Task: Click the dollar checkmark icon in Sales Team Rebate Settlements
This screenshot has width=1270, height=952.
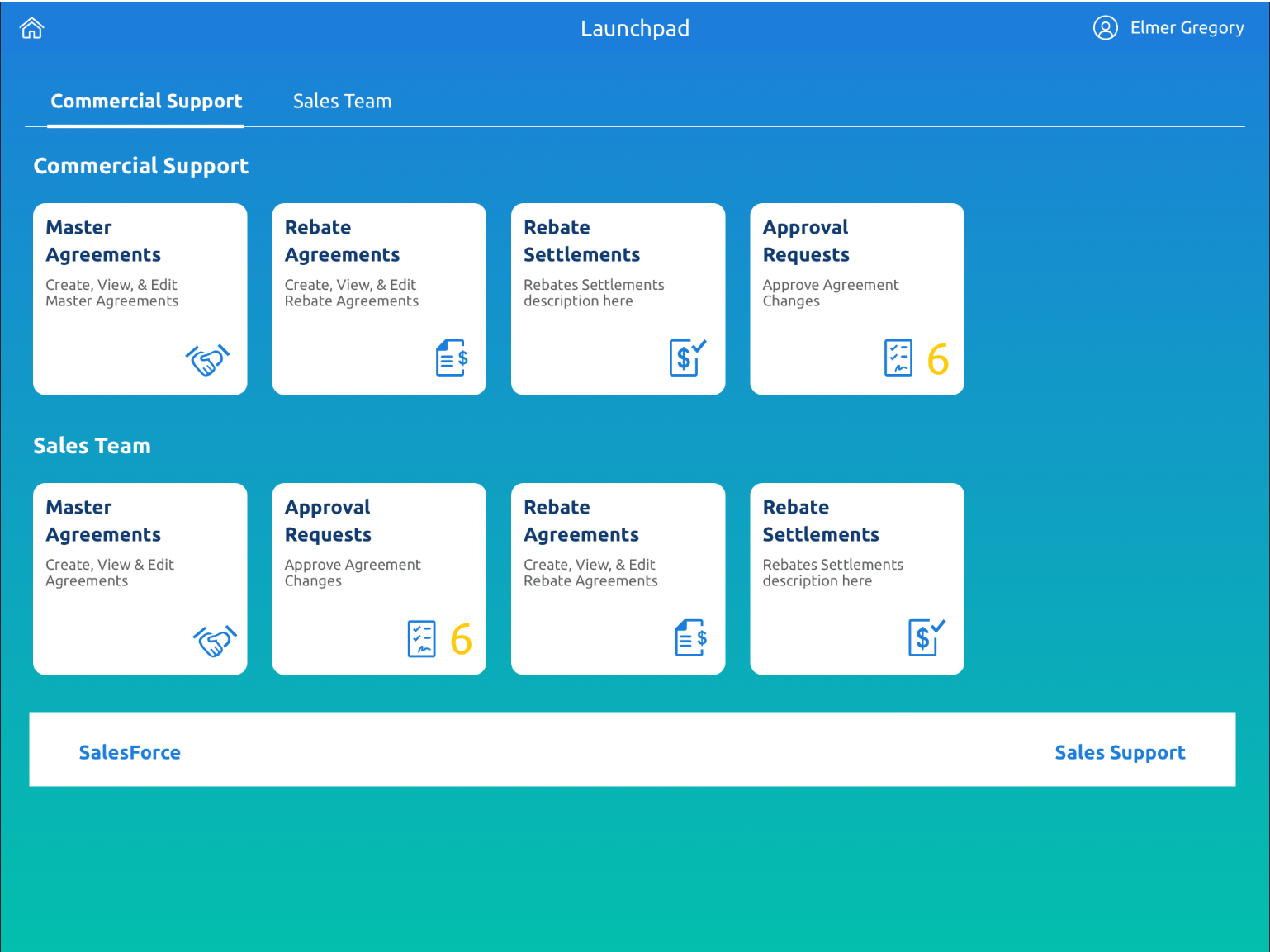Action: pyautogui.click(x=926, y=637)
